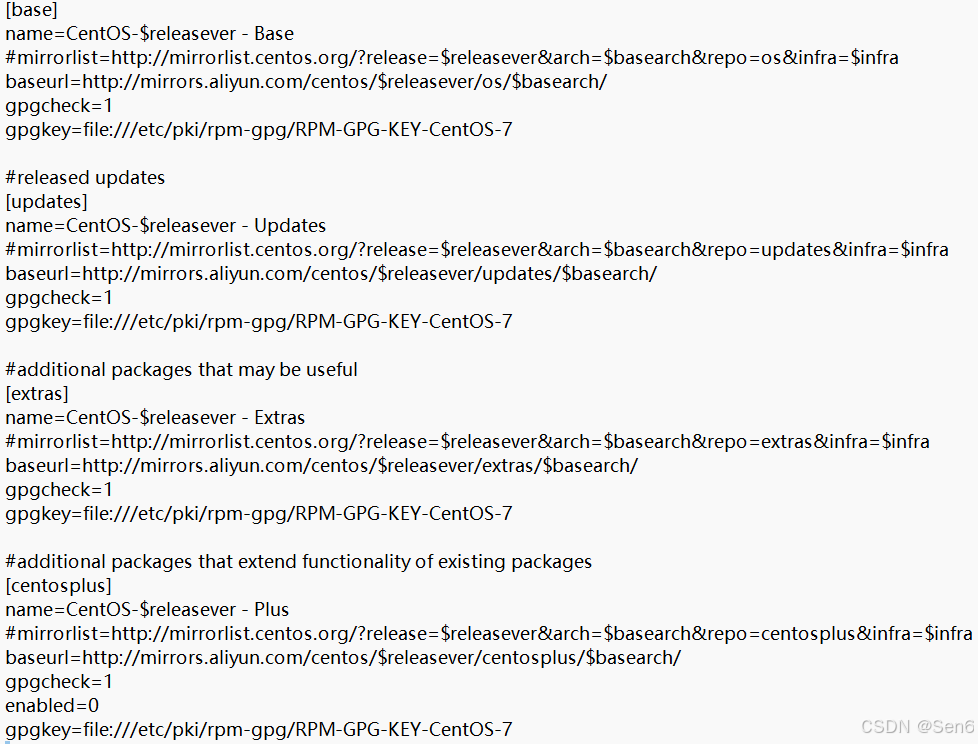This screenshot has width=978, height=744.
Task: Click 'name=CentOS-$releasever - Updates' line
Action: [x=165, y=226]
